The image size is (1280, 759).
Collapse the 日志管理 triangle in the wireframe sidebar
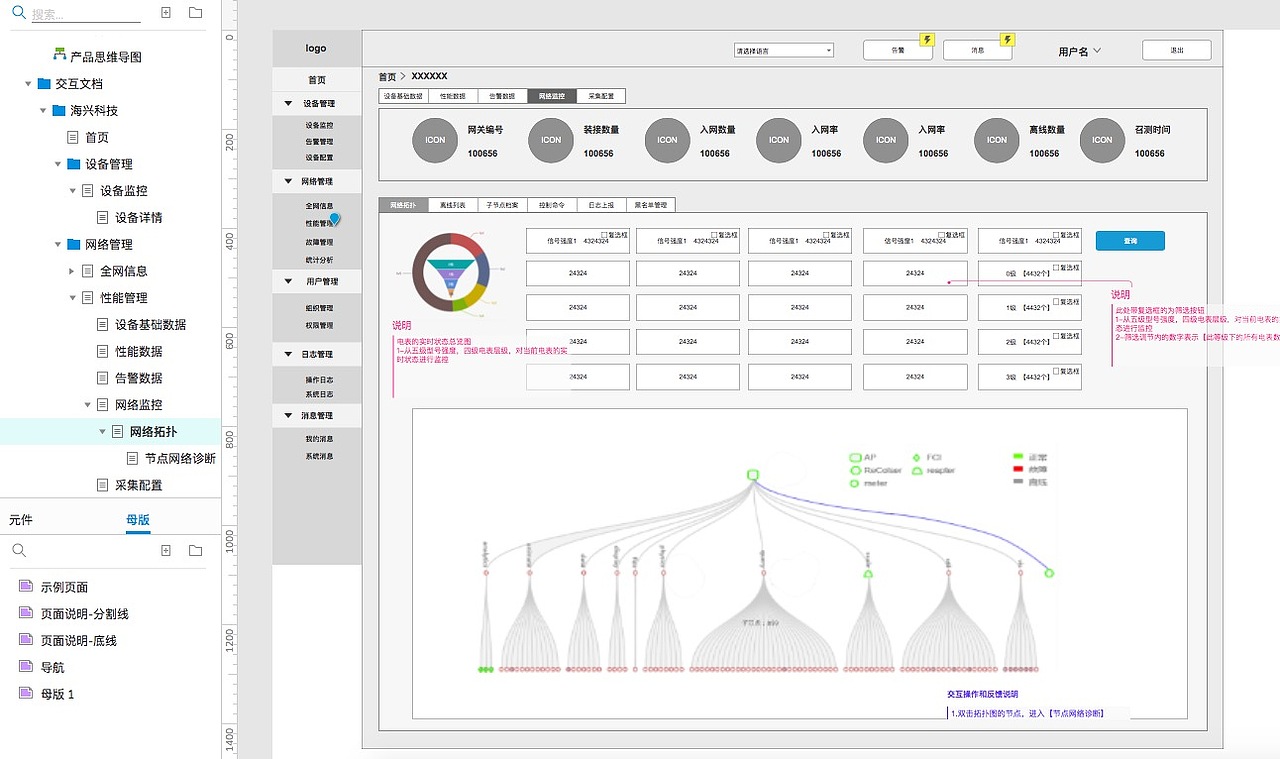pos(289,355)
